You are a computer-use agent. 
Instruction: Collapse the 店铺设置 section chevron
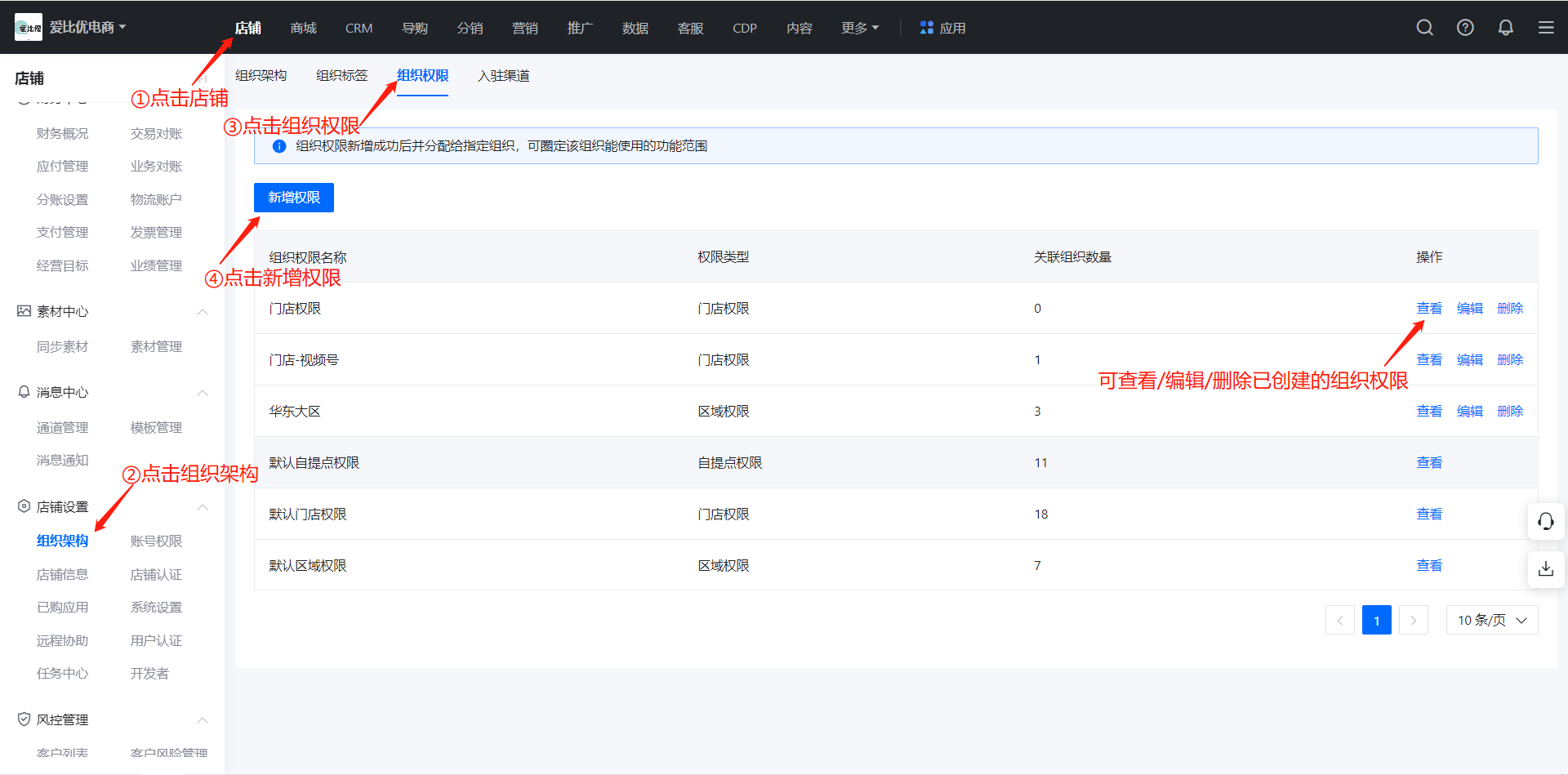click(203, 507)
